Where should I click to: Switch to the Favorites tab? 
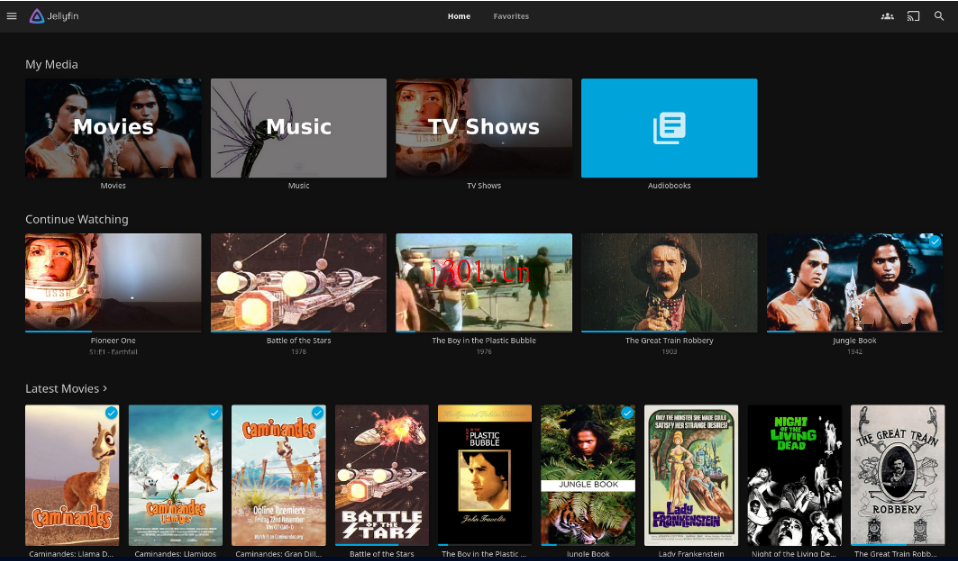click(511, 16)
